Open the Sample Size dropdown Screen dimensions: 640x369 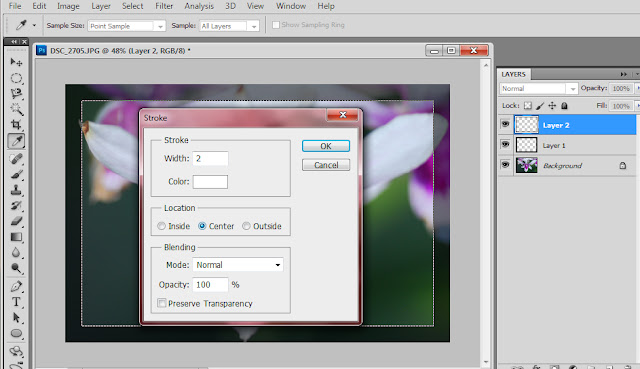(160, 26)
